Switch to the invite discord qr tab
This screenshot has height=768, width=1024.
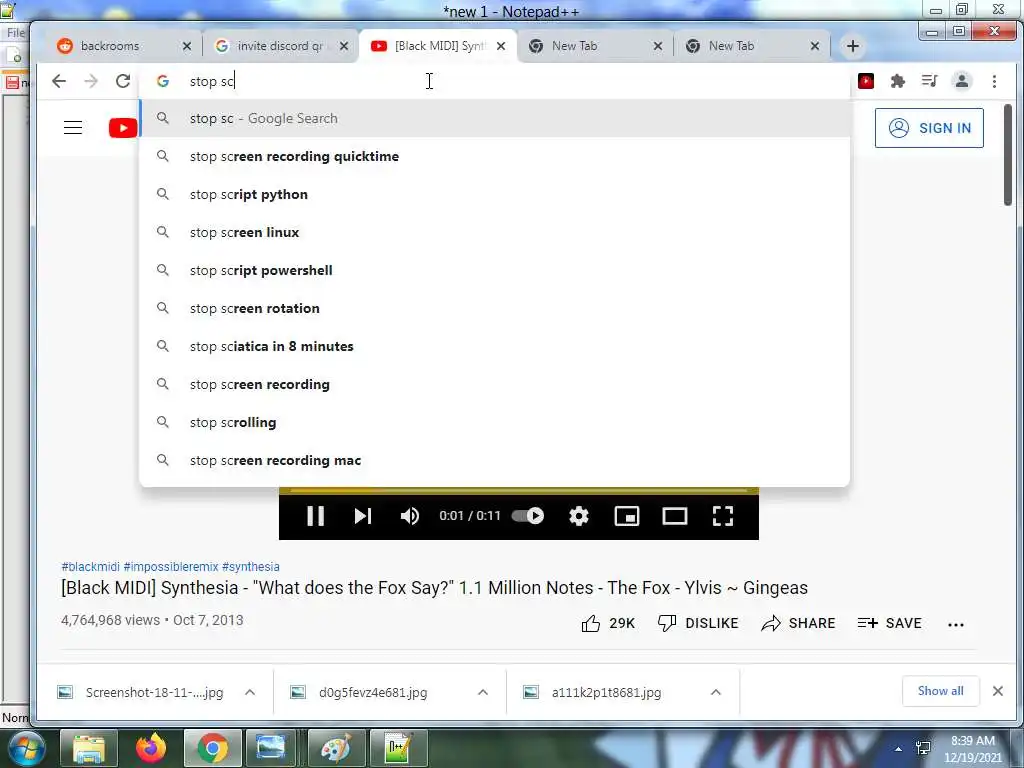click(x=280, y=46)
